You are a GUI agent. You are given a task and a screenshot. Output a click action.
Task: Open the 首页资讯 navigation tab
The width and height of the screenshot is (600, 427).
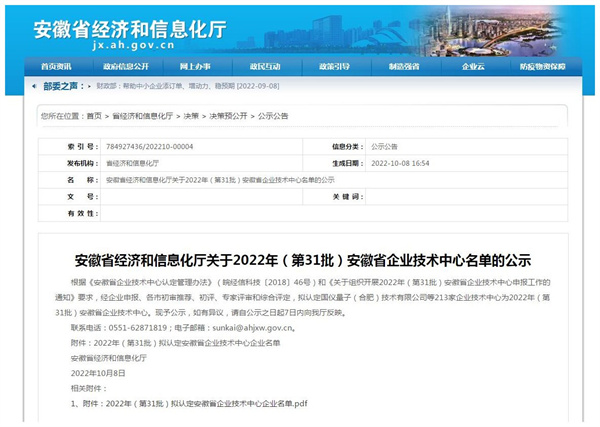pyautogui.click(x=56, y=67)
